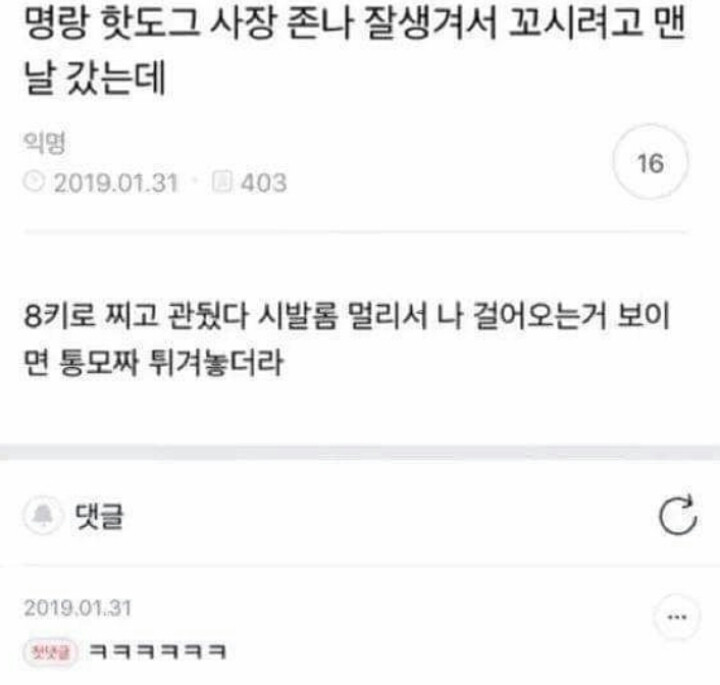Click the view count icon next to 403
Viewport: 720px width, 685px height.
point(222,182)
